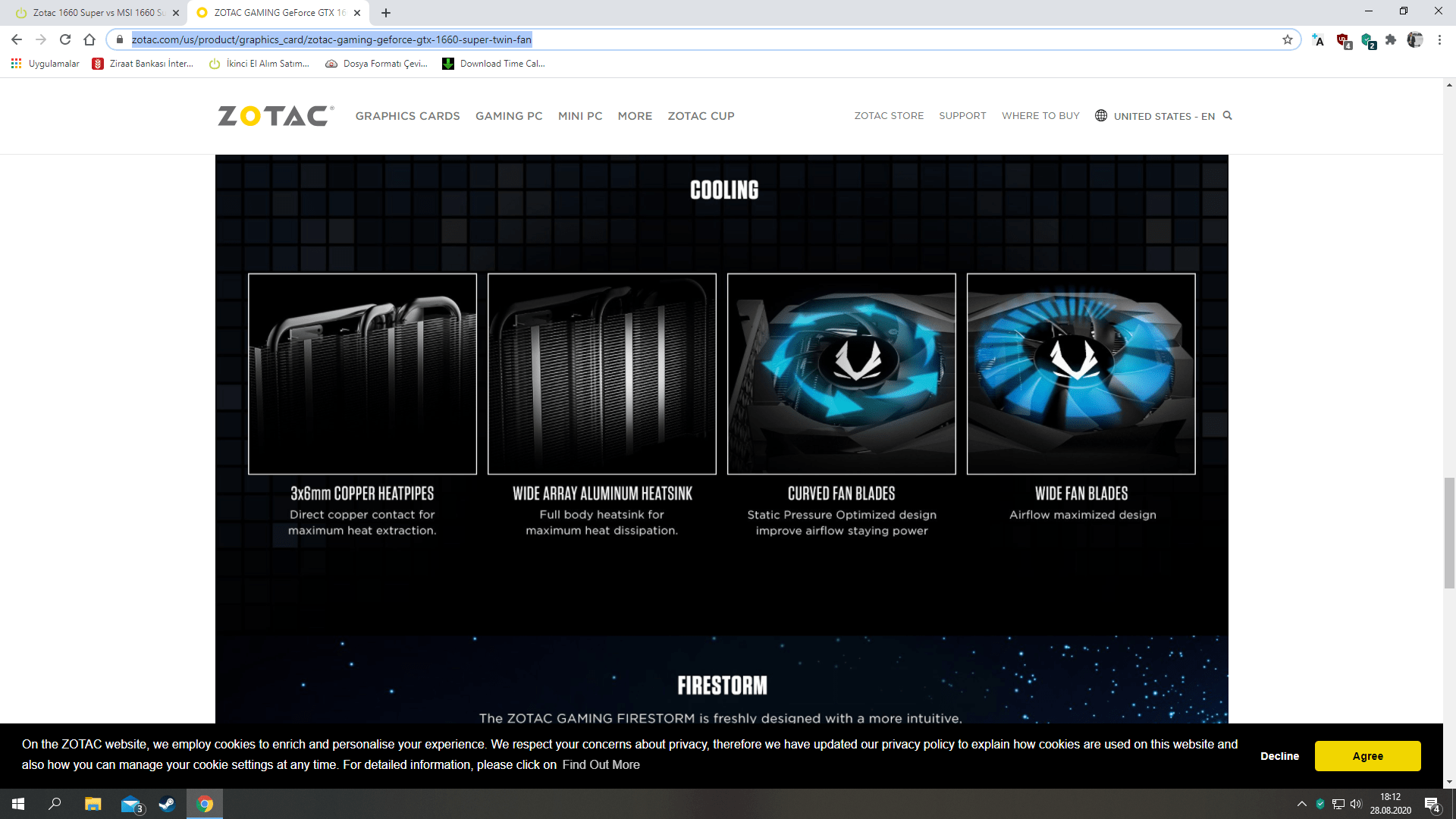The height and width of the screenshot is (819, 1456).
Task: Reload the page
Action: 65,39
